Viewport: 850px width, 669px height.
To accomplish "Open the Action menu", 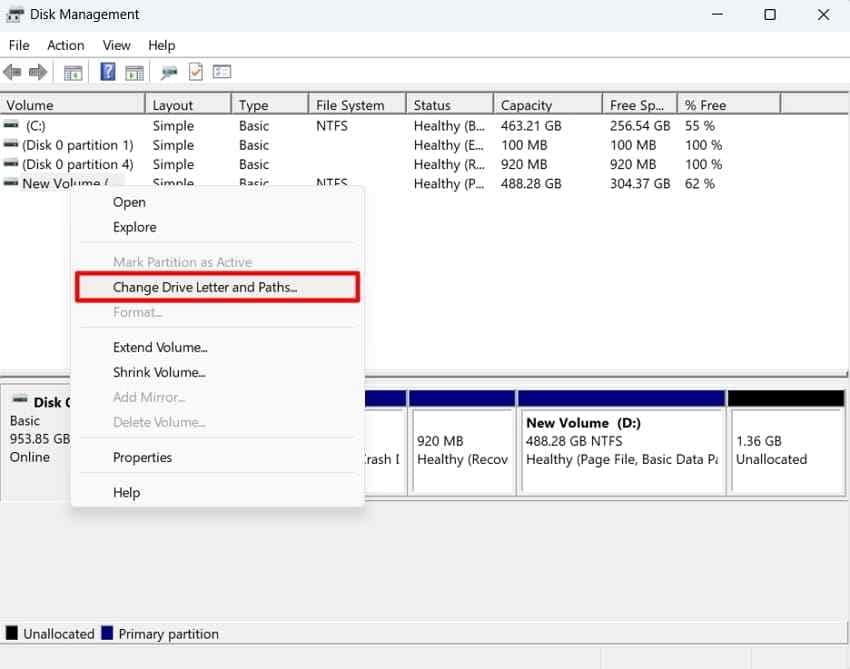I will pos(66,46).
